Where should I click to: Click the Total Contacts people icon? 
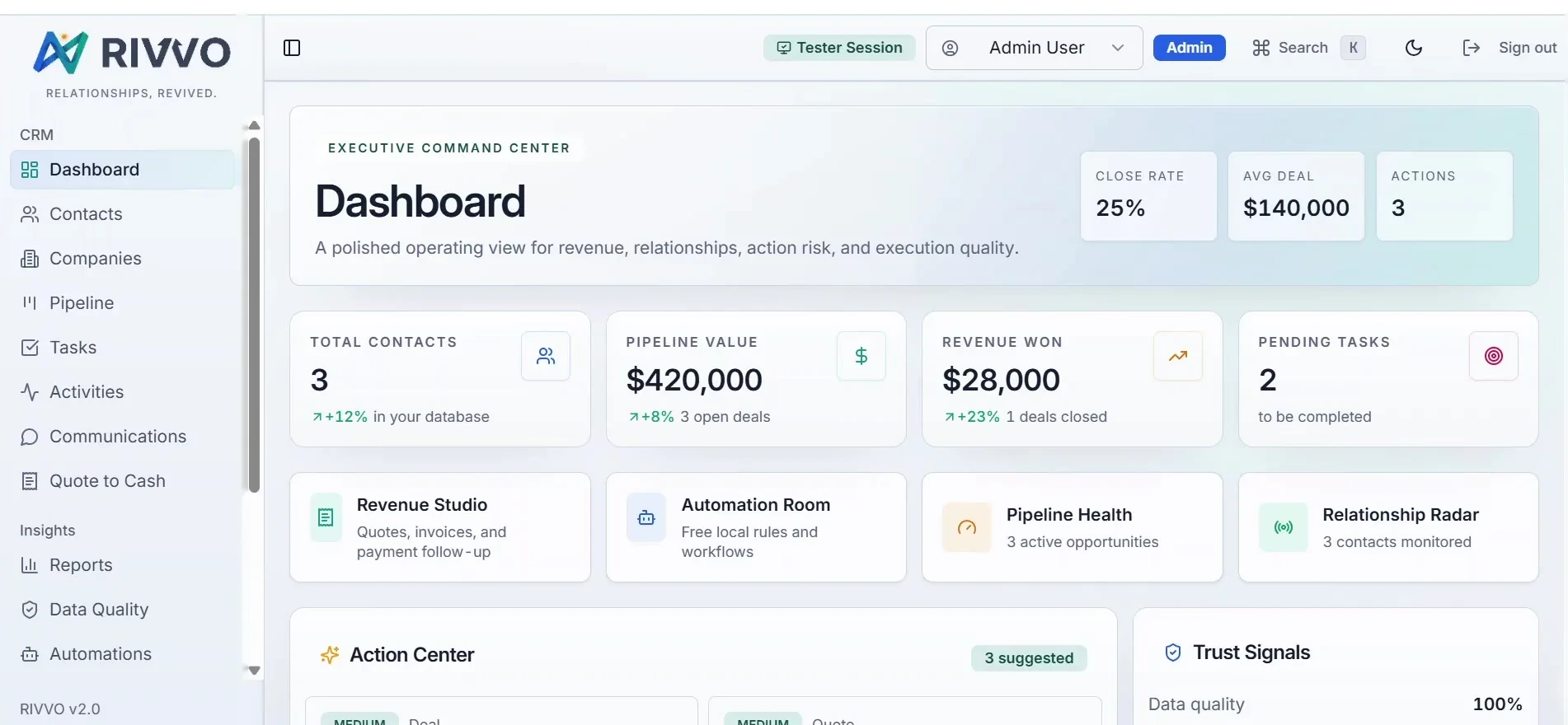click(x=546, y=356)
